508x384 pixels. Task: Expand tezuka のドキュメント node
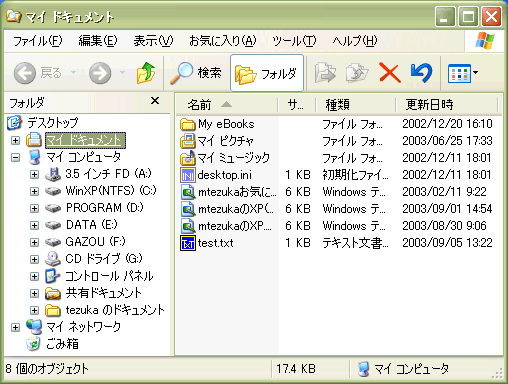coord(34,310)
